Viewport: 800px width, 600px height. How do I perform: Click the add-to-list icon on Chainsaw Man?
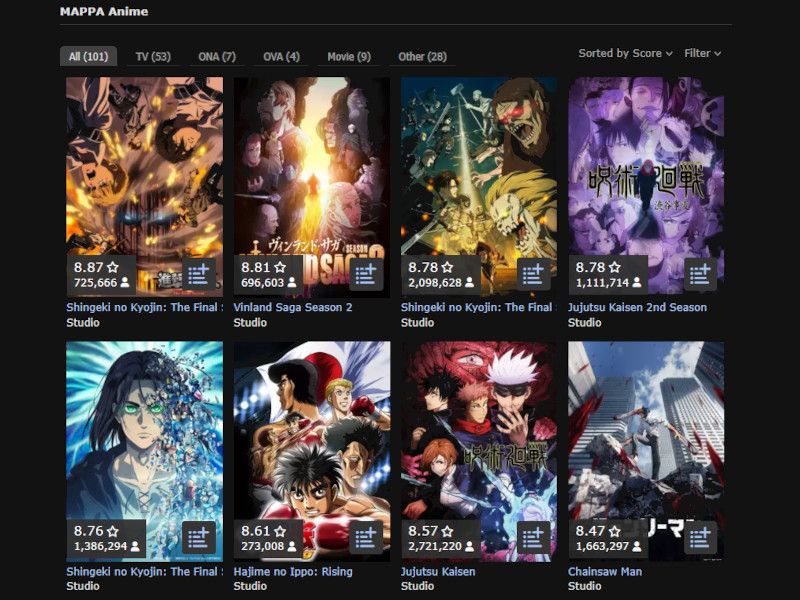[x=700, y=538]
